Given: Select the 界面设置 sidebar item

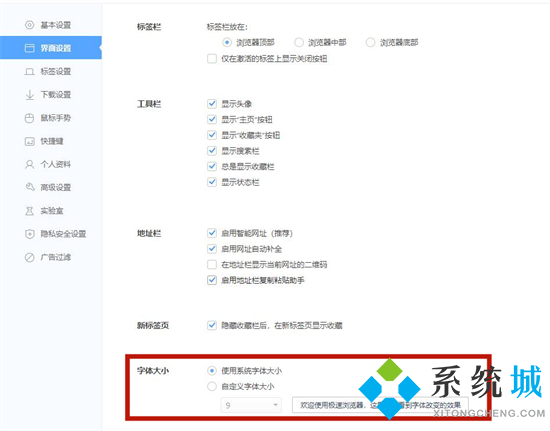Looking at the screenshot, I should tap(51, 48).
